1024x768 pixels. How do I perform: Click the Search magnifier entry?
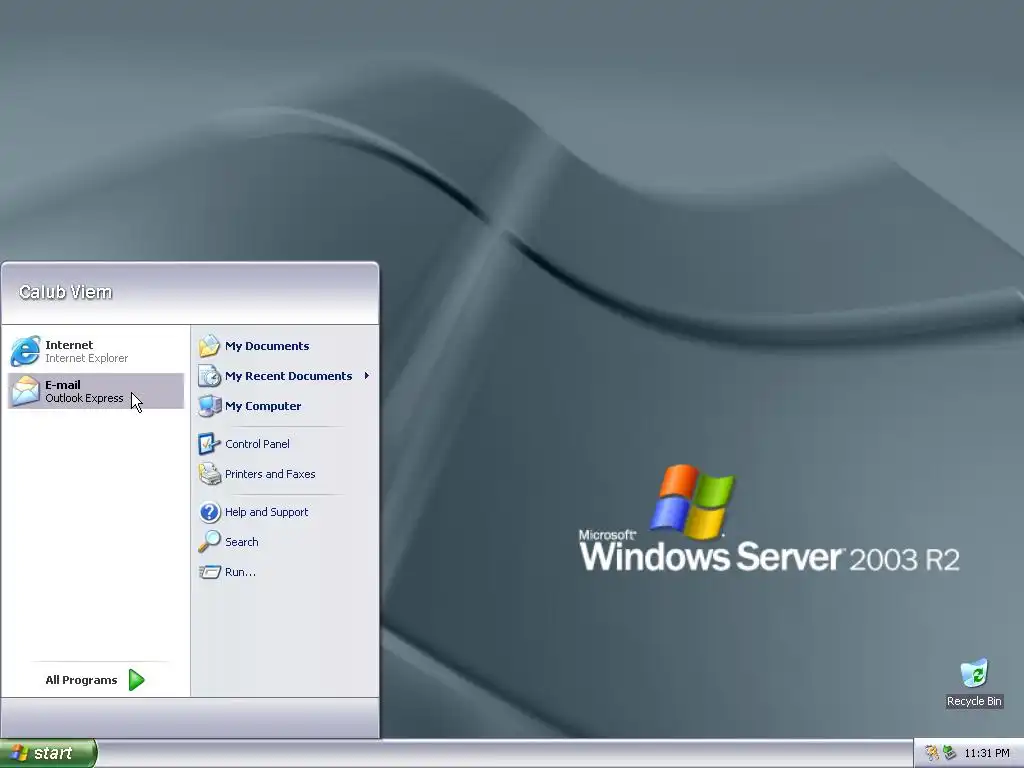coord(284,542)
